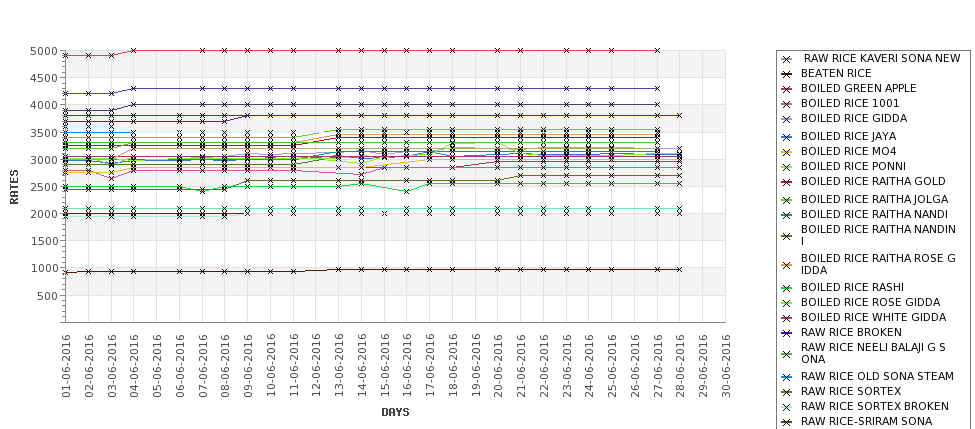Click the 27-06-2016 x-axis date

click(x=657, y=366)
